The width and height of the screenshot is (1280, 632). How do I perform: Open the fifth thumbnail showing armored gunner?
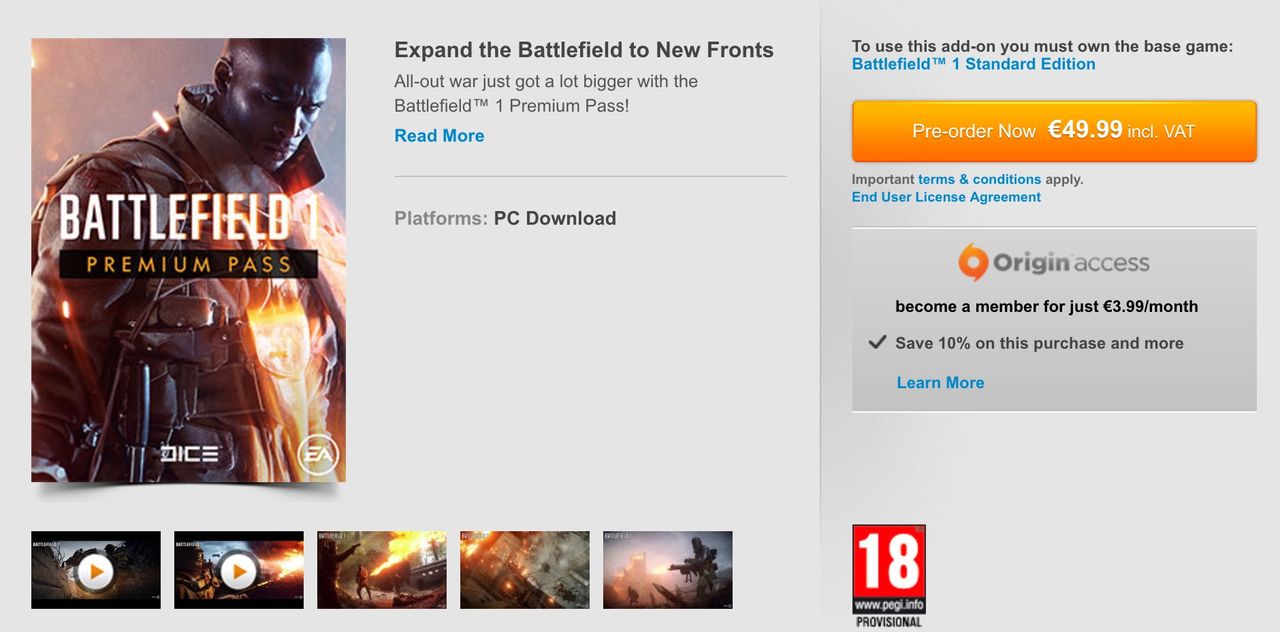[668, 570]
